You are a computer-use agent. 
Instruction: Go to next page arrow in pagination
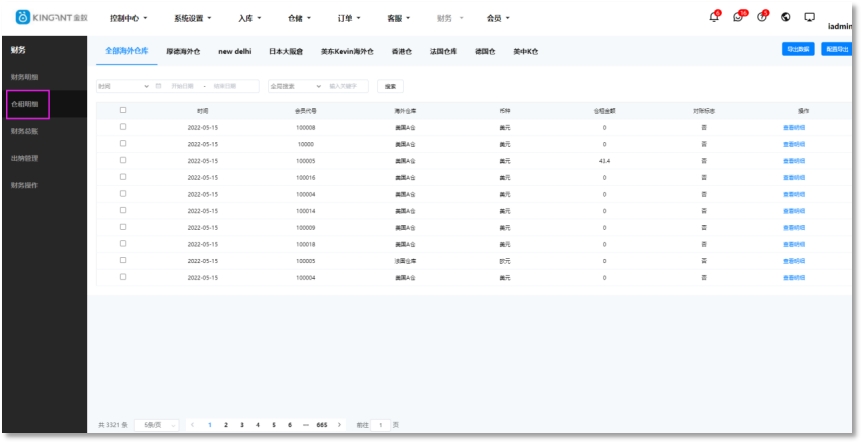click(x=339, y=425)
